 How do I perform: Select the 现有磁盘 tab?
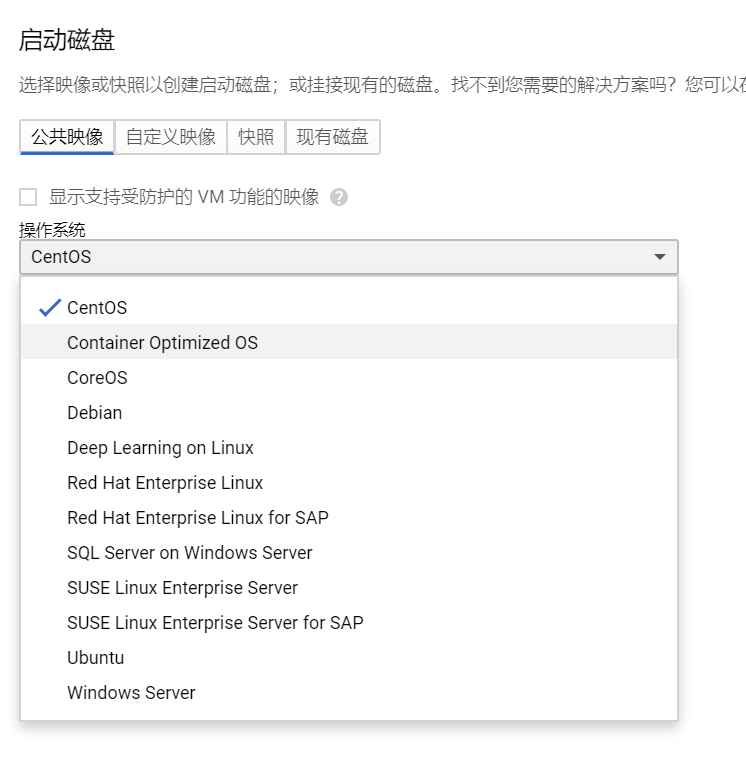tap(333, 137)
